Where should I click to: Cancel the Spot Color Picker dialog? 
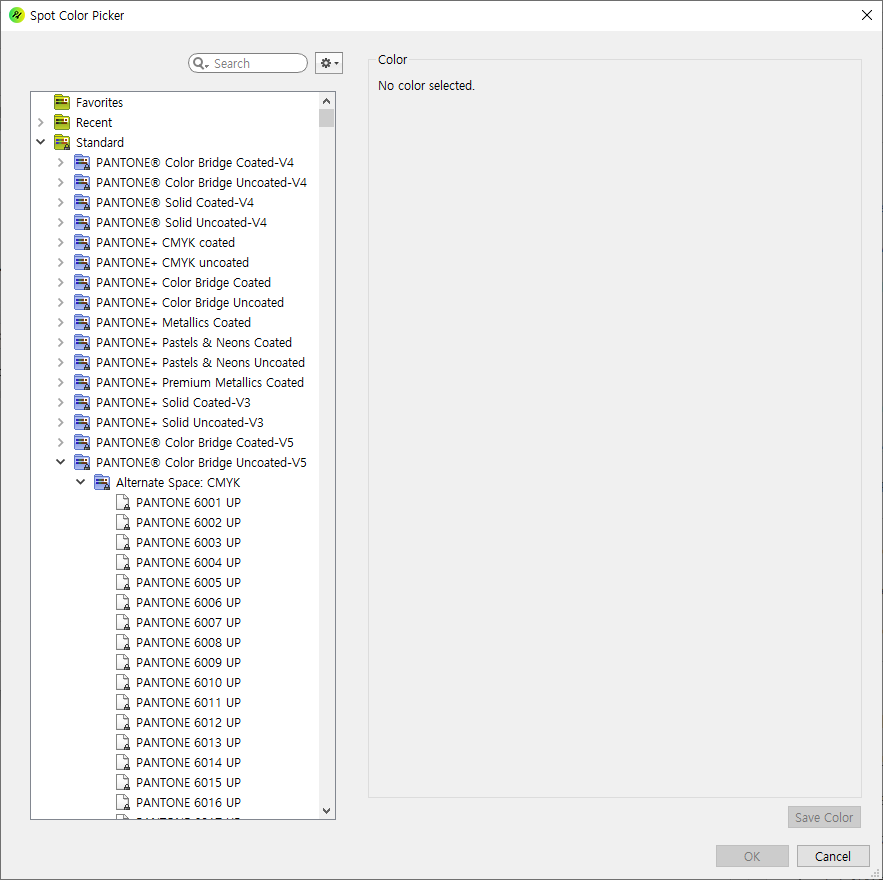coord(833,856)
